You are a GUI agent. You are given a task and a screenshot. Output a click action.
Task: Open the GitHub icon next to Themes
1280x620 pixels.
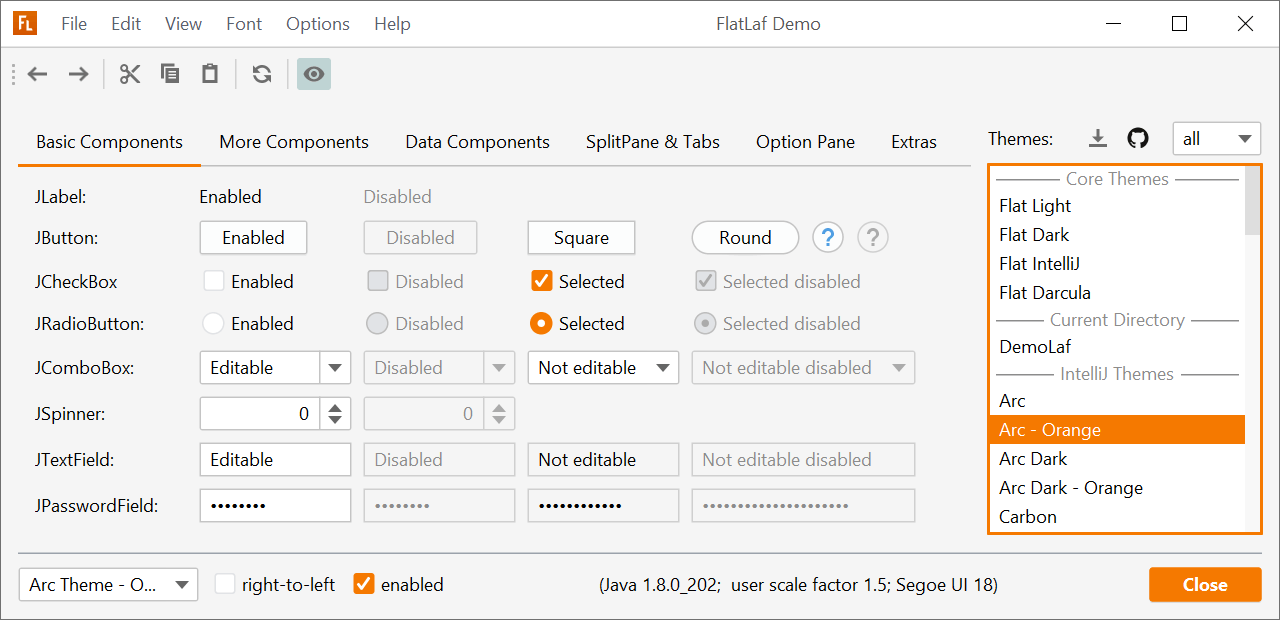tap(1138, 139)
